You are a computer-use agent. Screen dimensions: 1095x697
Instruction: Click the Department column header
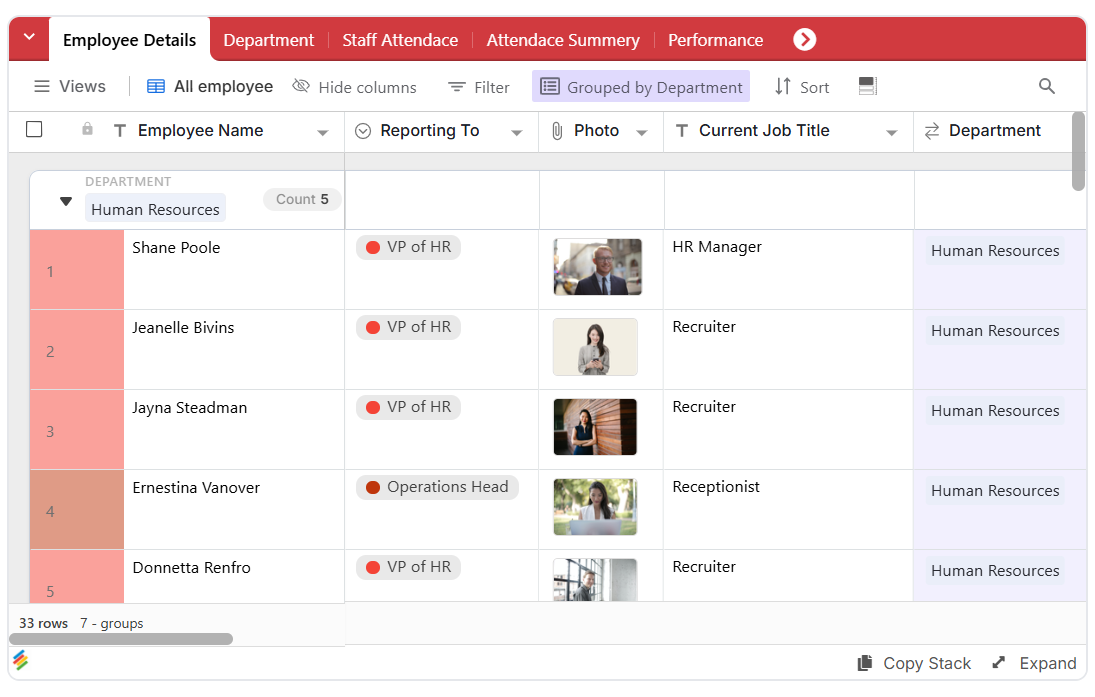point(994,131)
